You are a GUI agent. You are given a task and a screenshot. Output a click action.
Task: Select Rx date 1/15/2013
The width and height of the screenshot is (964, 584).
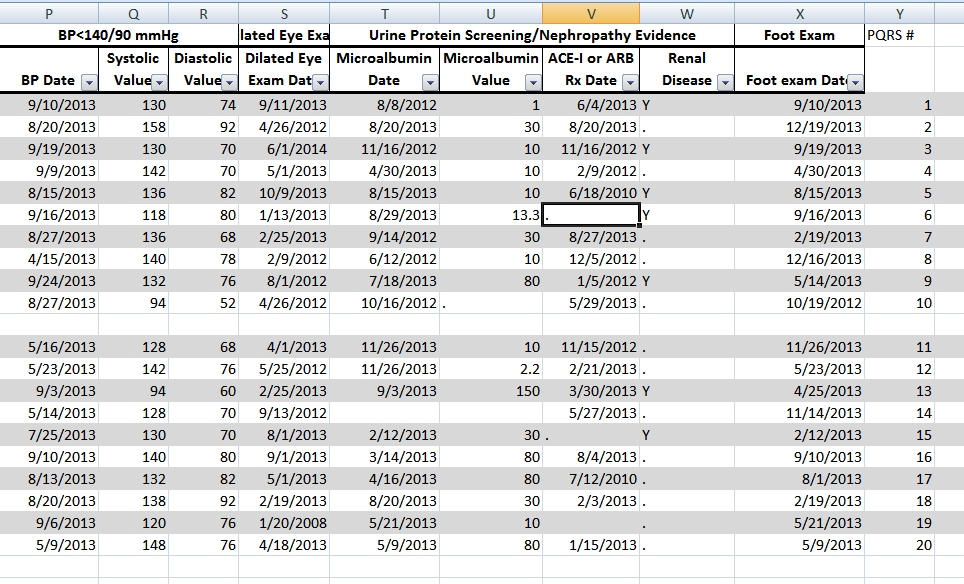pos(591,545)
